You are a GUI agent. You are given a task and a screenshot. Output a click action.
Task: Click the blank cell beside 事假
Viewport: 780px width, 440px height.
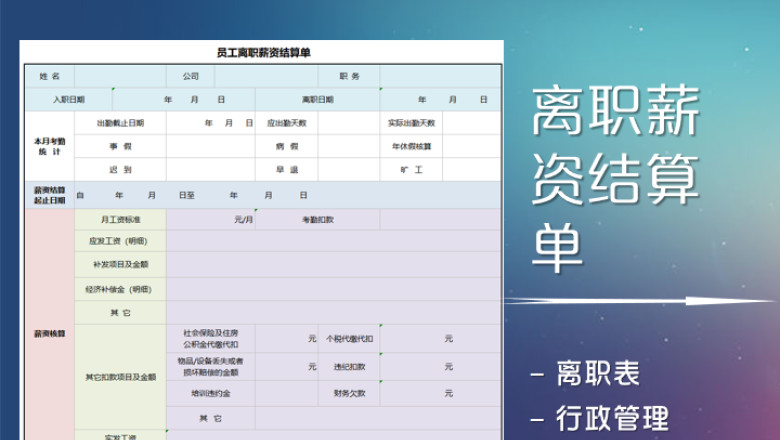[x=210, y=146]
